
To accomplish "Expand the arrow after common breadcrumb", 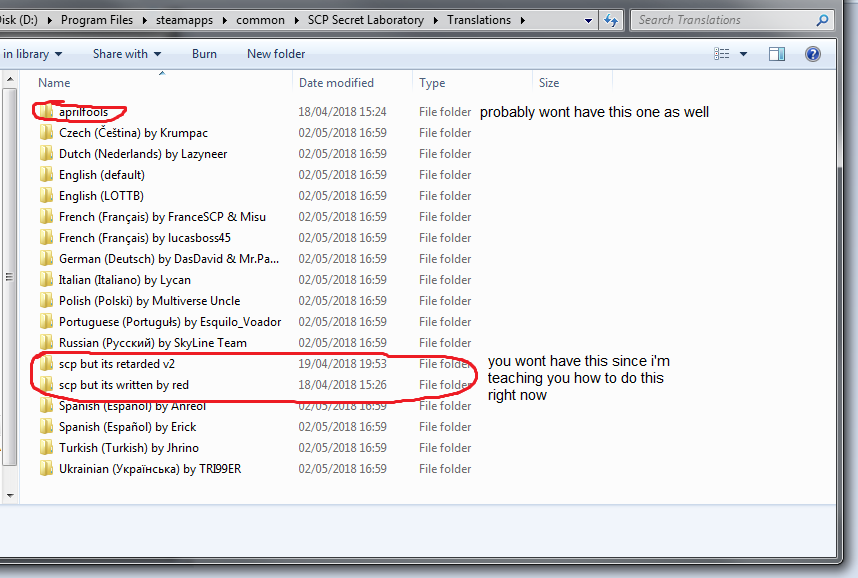I will [x=296, y=20].
